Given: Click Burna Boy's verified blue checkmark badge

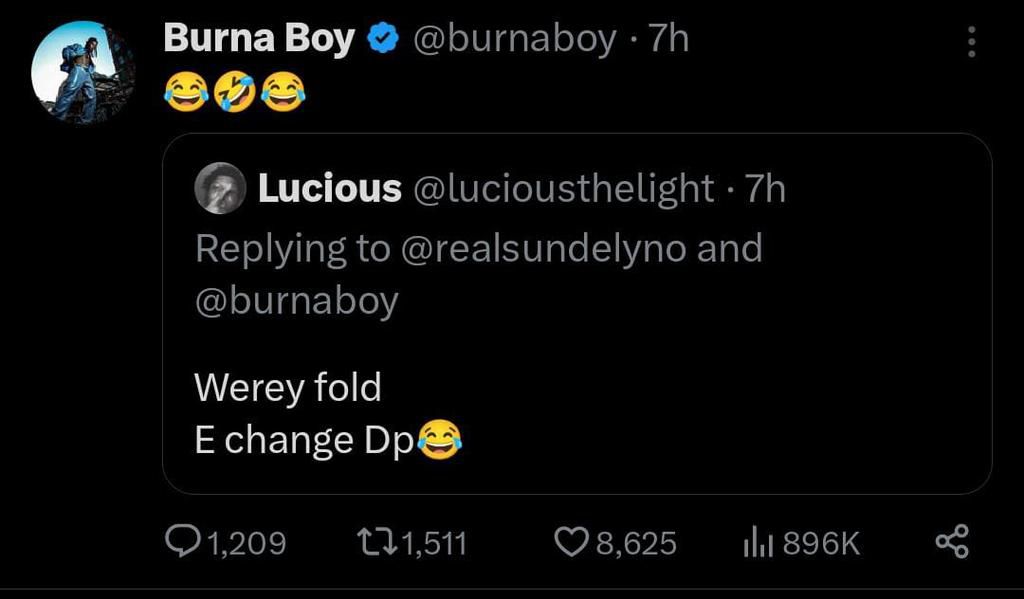Looking at the screenshot, I should pos(380,37).
